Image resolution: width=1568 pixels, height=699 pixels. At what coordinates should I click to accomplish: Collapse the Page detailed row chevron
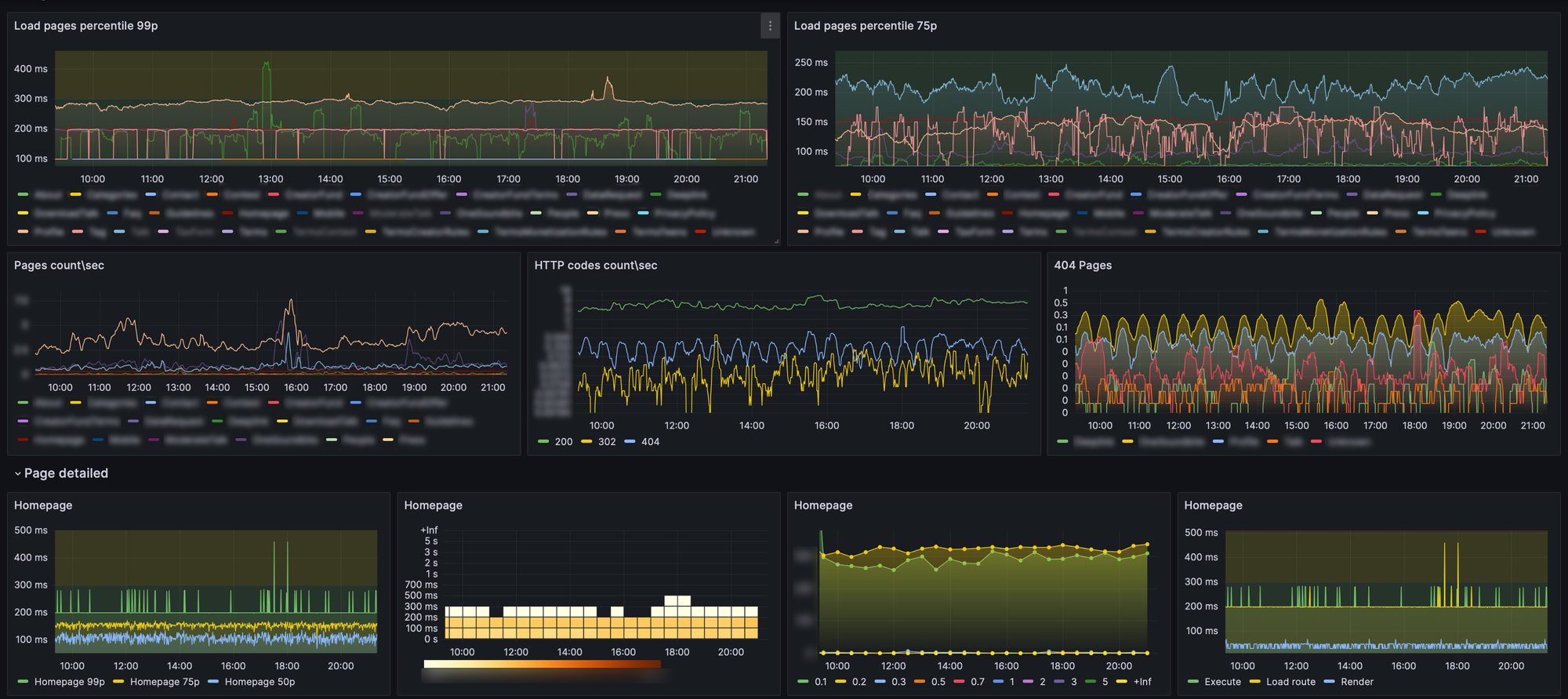pos(17,473)
